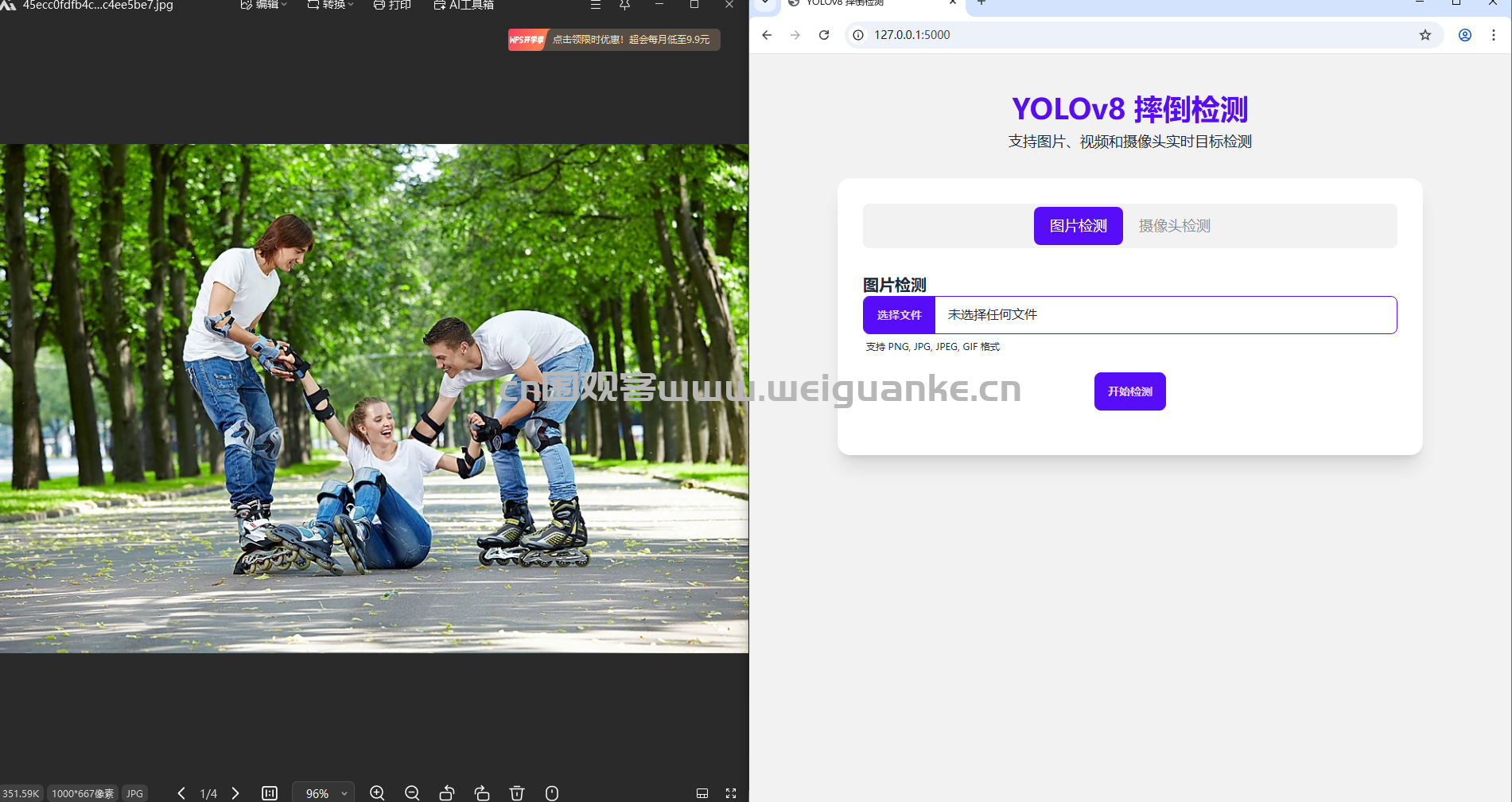Expand the 转换 convert dropdown menu
Screen dimensions: 1512x802
[x=331, y=5]
